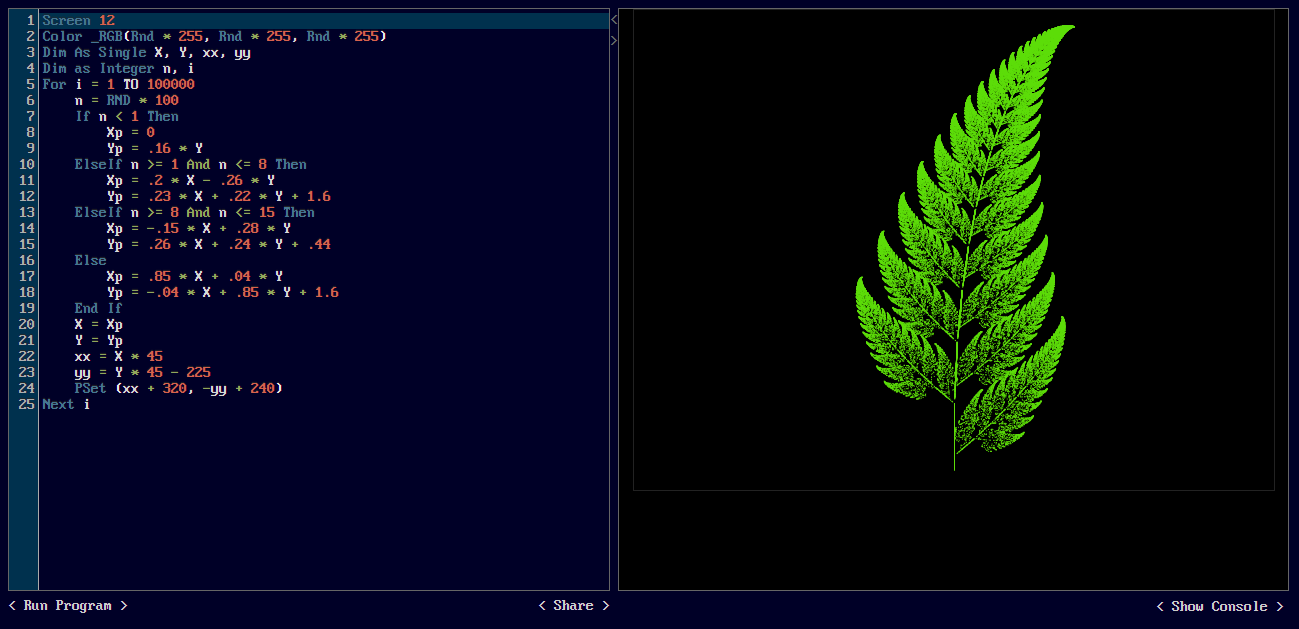
Task: Click 'Dim as Integer n, i' line
Action: (x=118, y=68)
